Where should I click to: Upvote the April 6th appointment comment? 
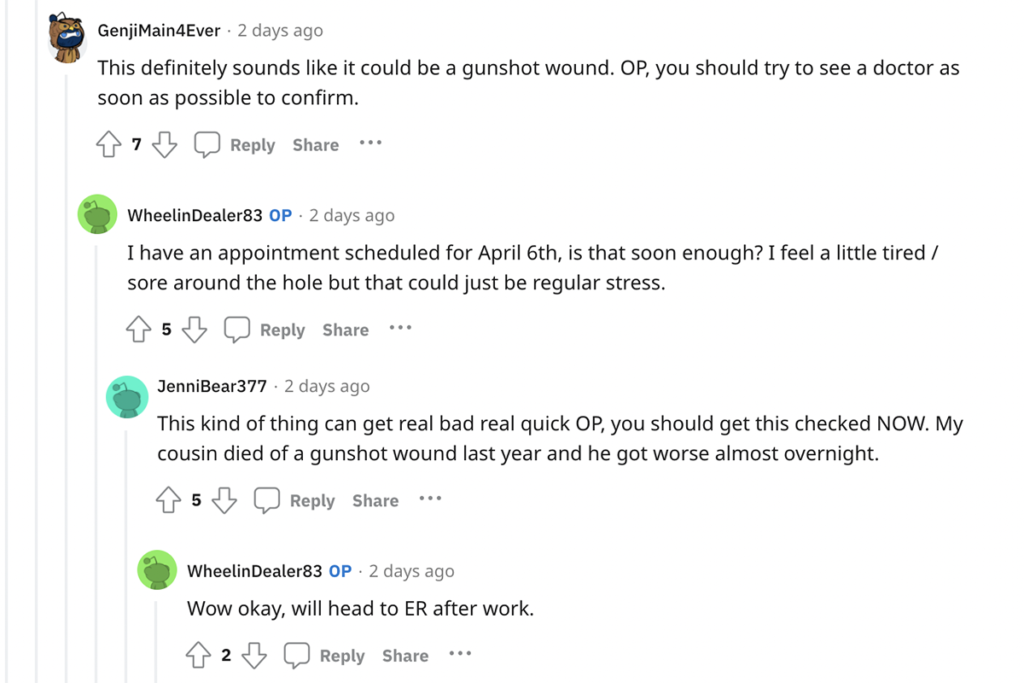click(x=138, y=330)
